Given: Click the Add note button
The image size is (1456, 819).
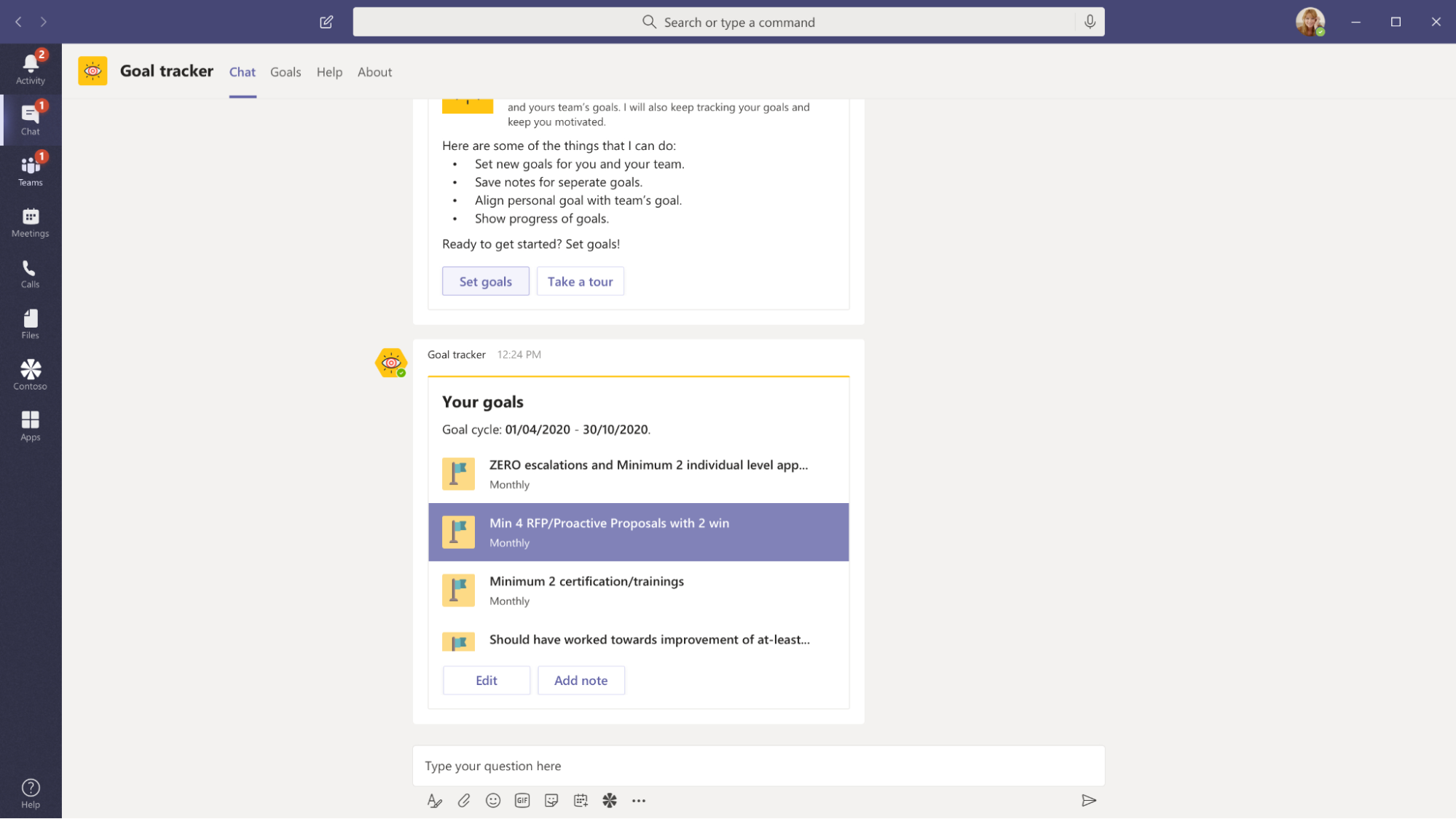Looking at the screenshot, I should 581,680.
